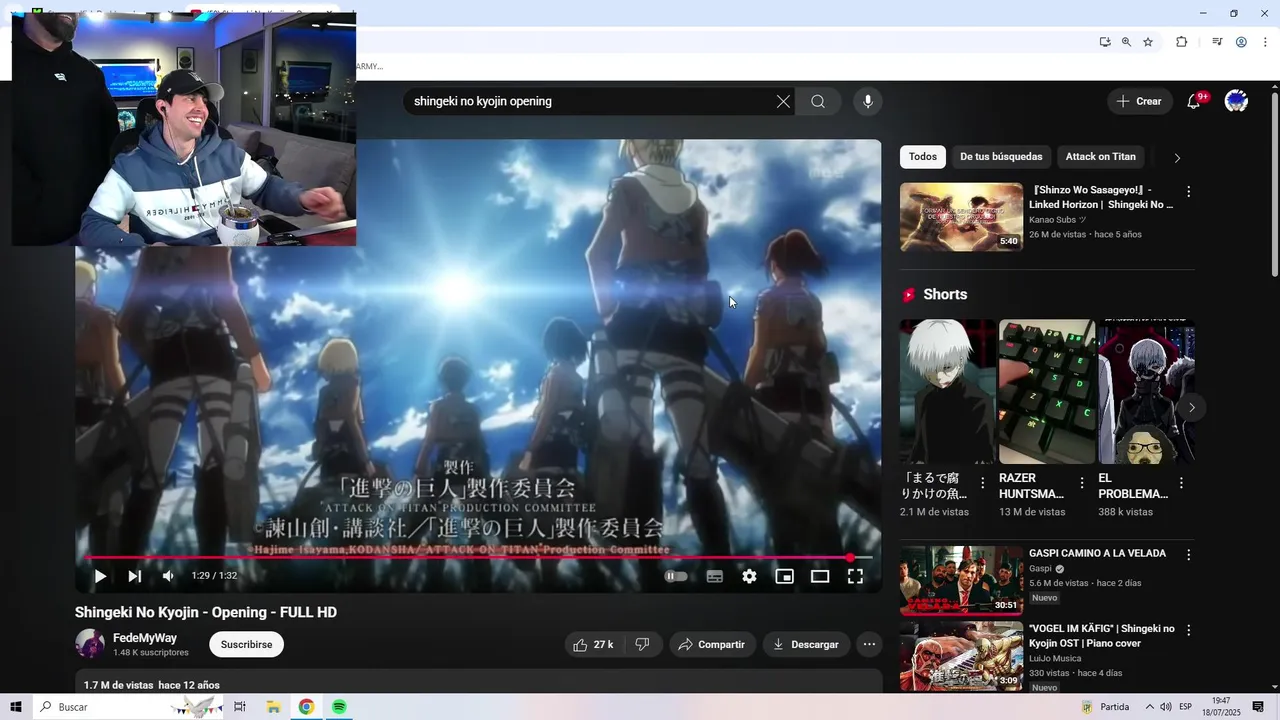Select the 'De tus búsquedas' chip
The width and height of the screenshot is (1280, 720).
point(1001,157)
